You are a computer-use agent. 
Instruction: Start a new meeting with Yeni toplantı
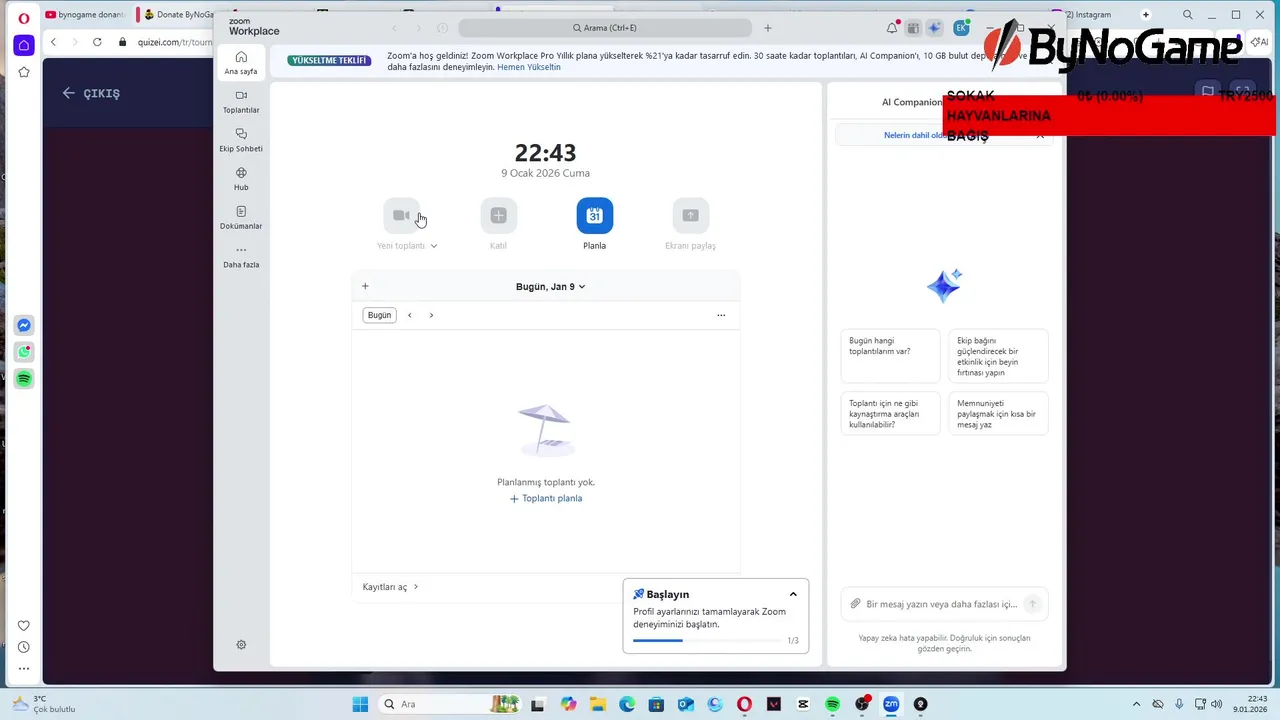tap(401, 215)
